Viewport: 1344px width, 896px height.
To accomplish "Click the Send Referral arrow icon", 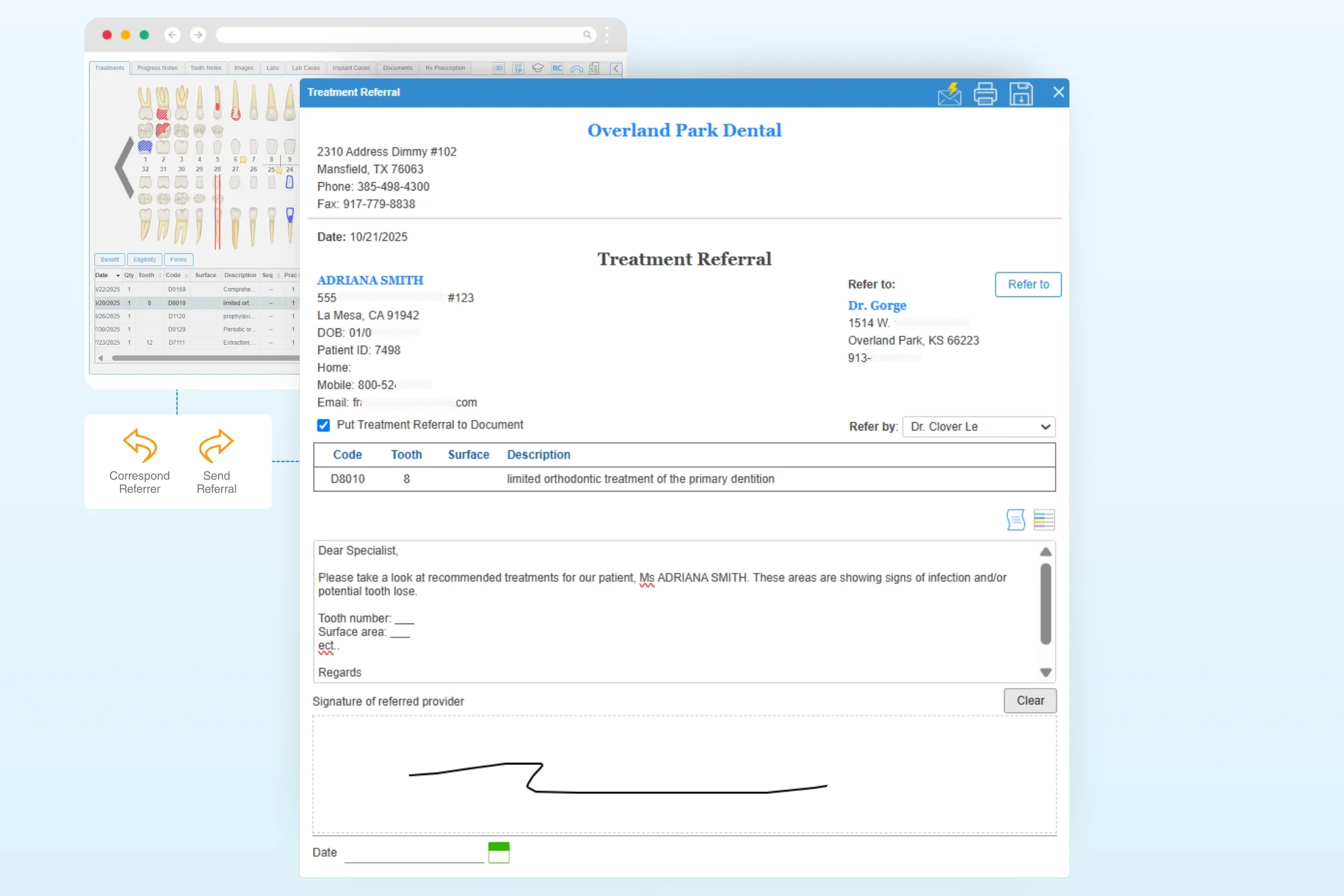I will 216,446.
